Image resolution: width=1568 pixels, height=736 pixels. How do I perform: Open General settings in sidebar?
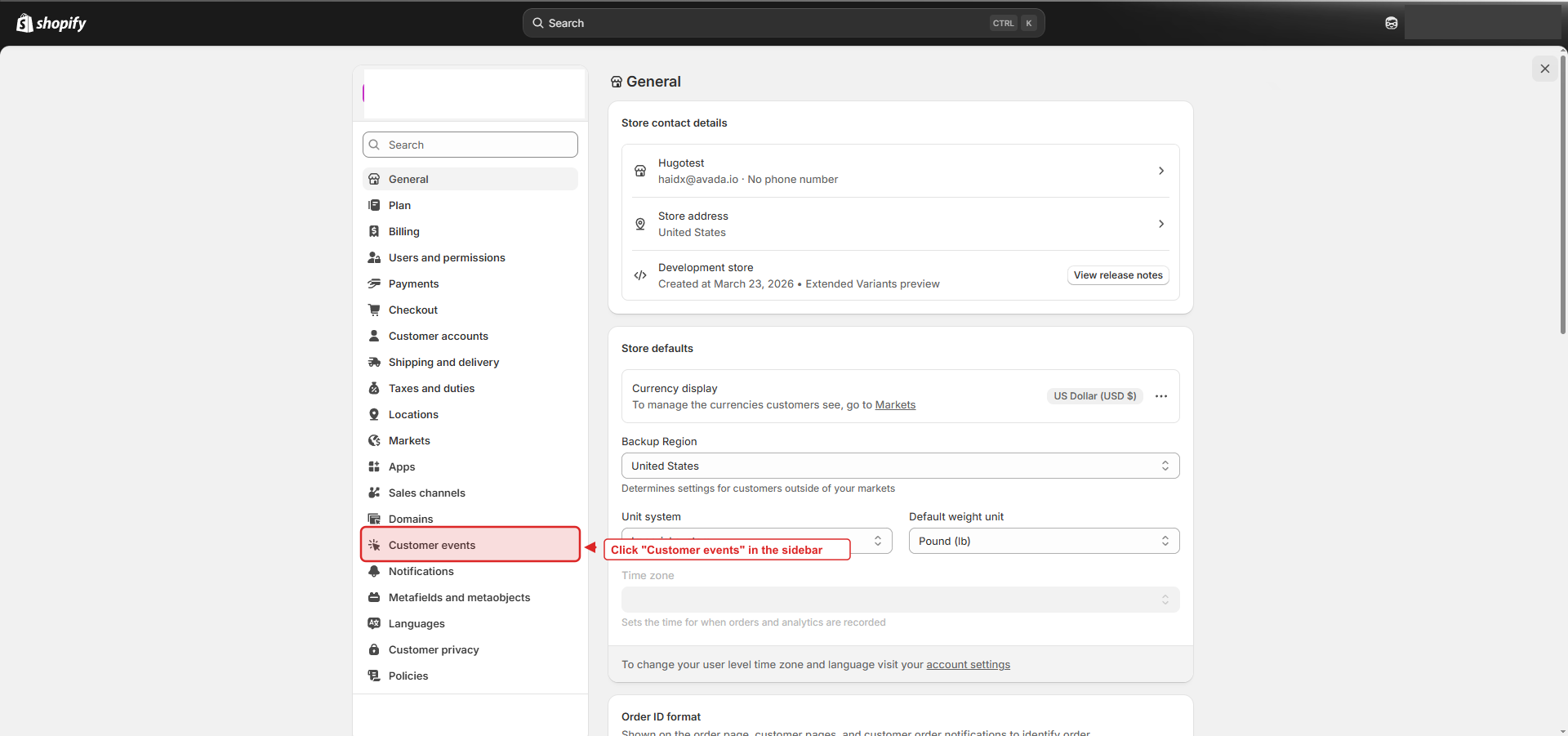(x=470, y=179)
